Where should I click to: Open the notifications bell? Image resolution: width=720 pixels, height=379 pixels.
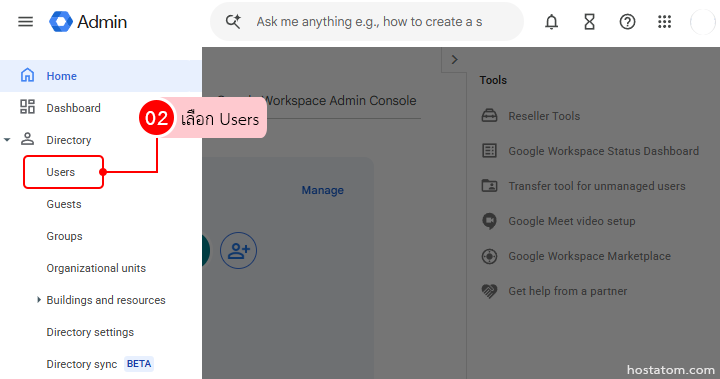coord(551,22)
